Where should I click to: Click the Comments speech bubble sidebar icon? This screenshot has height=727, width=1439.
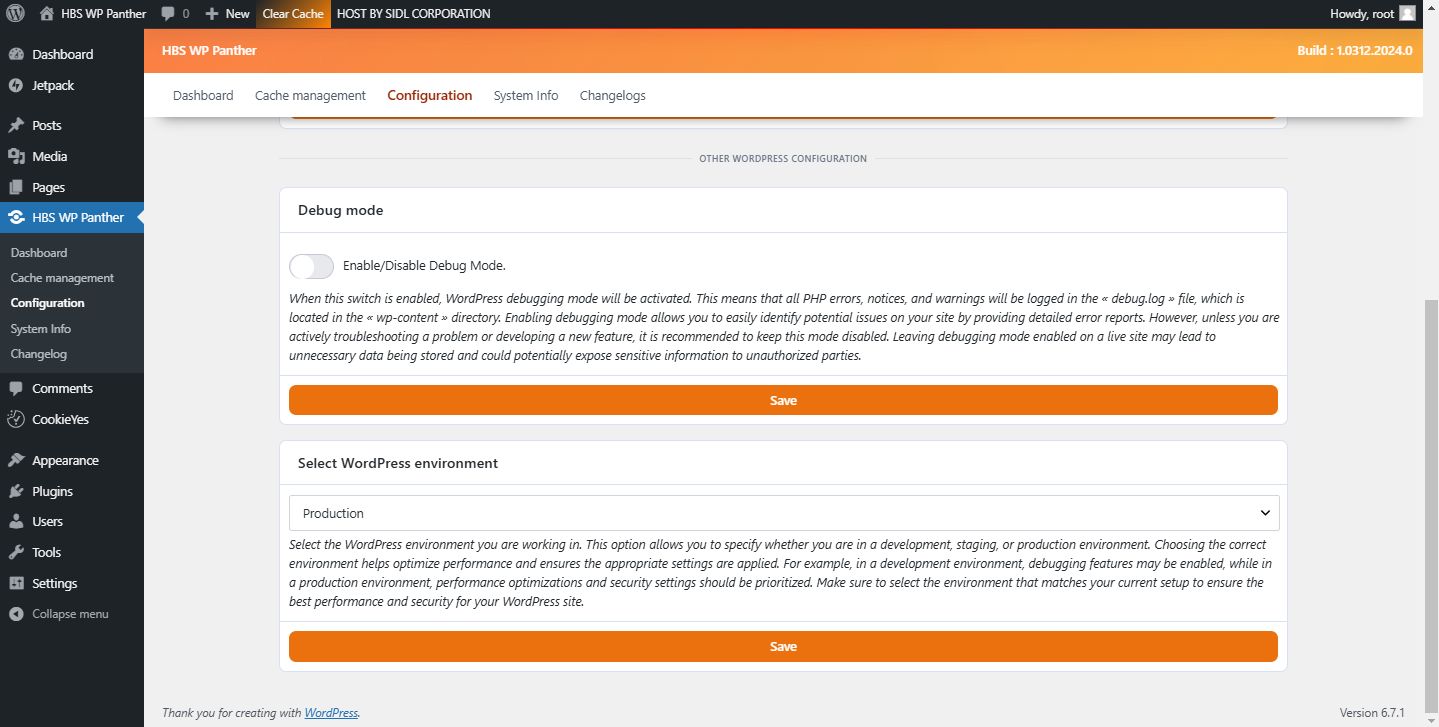tap(16, 388)
